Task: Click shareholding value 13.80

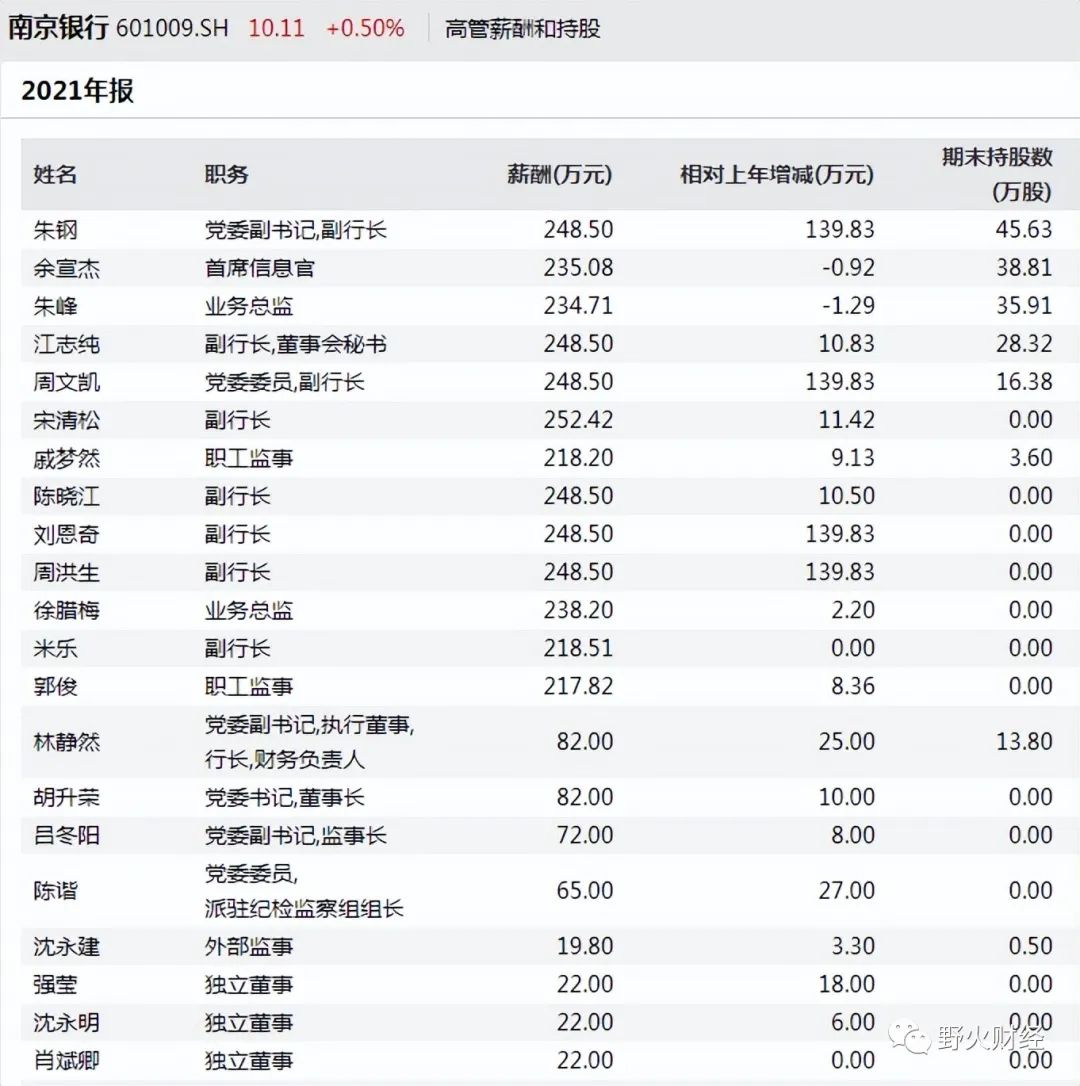Action: tap(1025, 742)
